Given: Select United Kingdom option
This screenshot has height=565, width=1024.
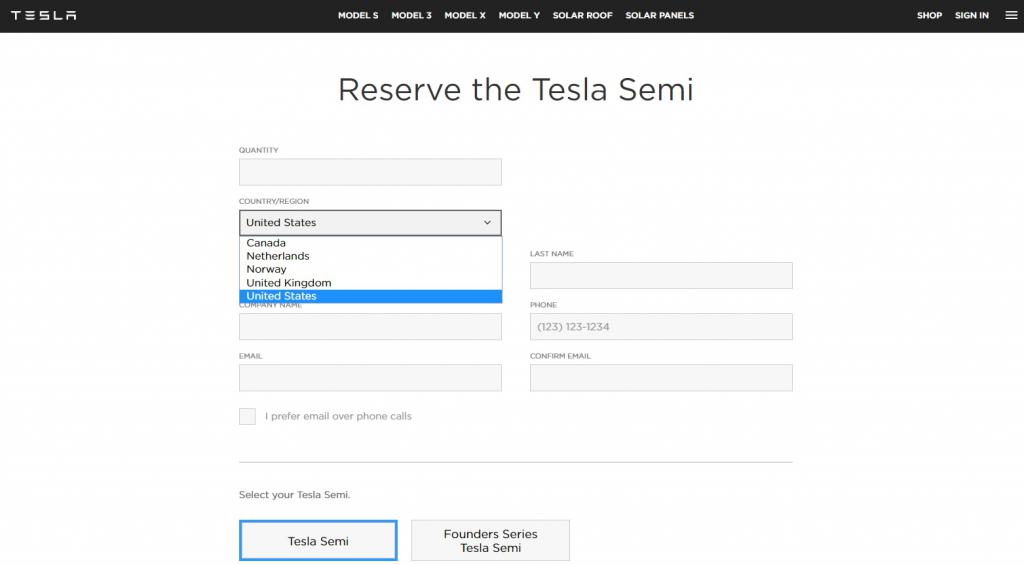Looking at the screenshot, I should pyautogui.click(x=289, y=283).
